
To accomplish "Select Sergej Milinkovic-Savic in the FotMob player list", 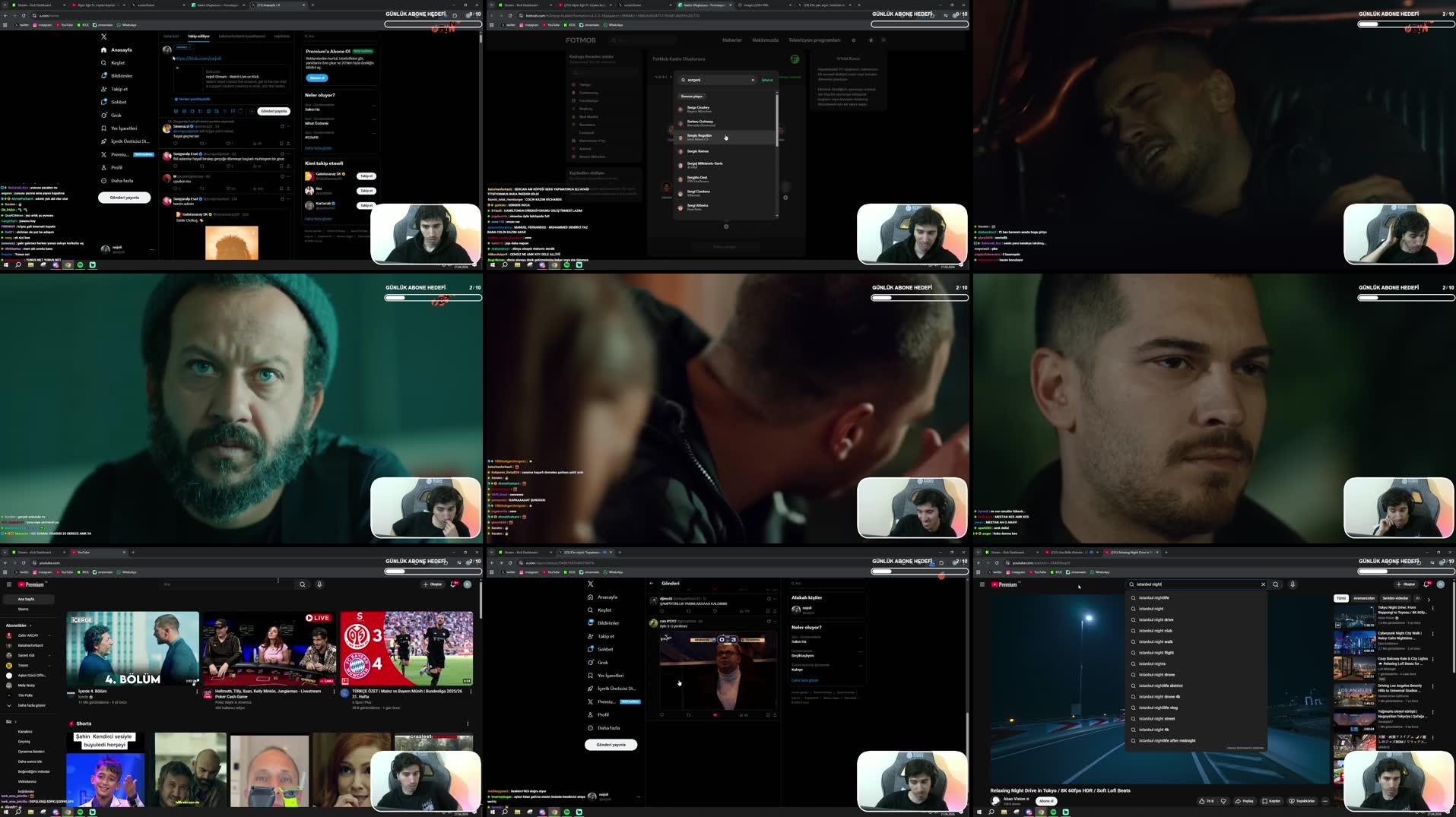I will click(725, 165).
